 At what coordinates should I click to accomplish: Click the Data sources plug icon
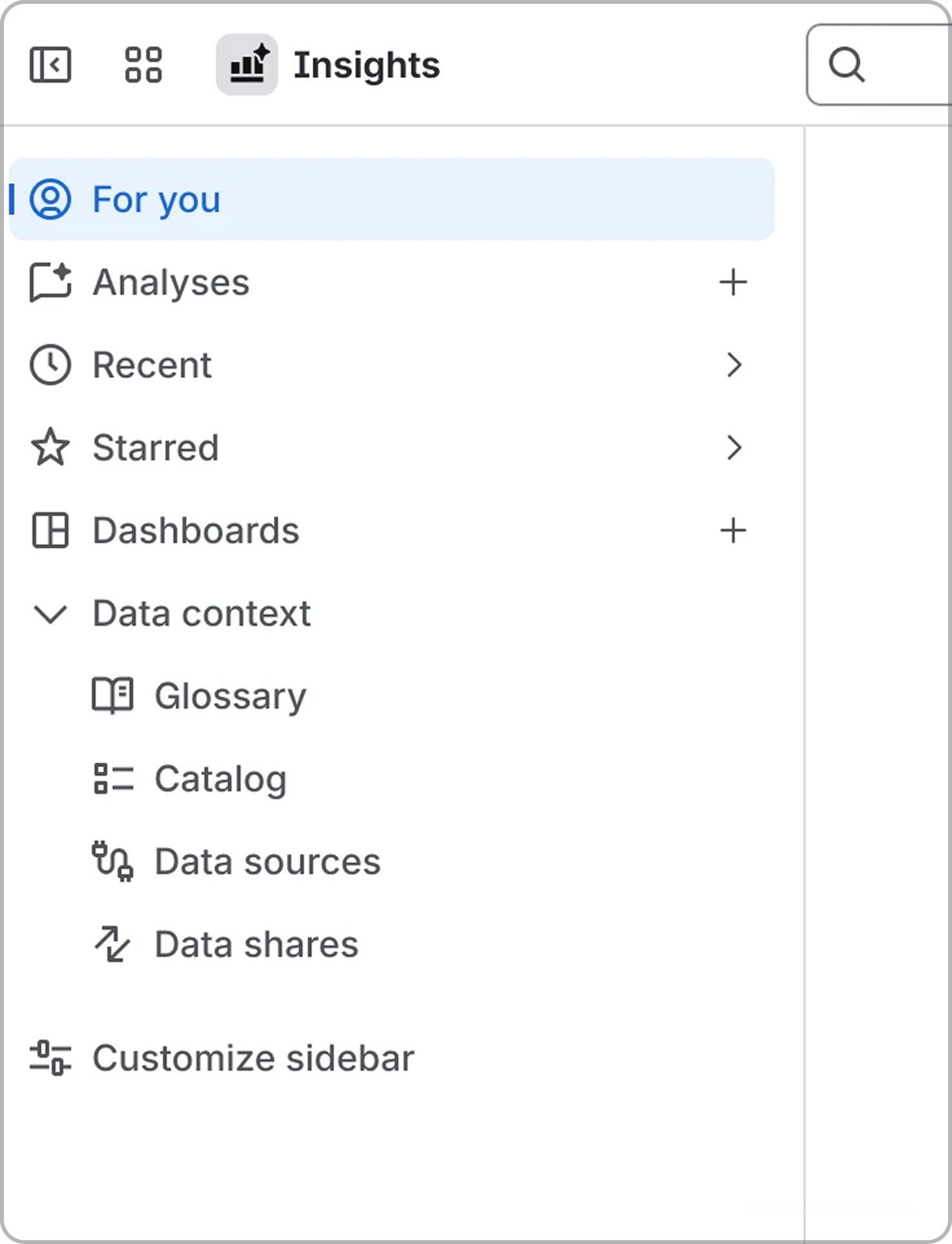coord(113,861)
